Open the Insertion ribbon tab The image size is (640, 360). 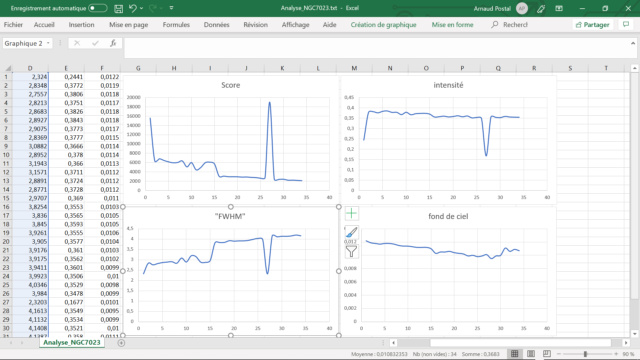[x=81, y=24]
